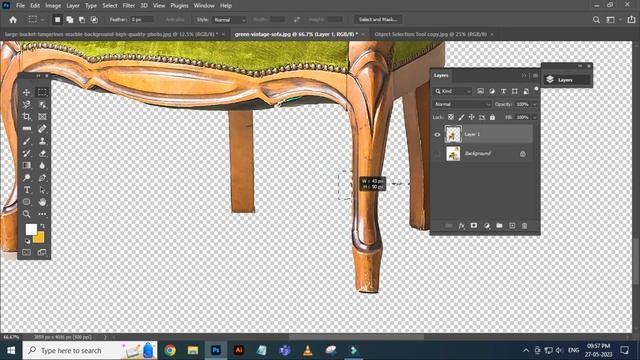Screen dimensions: 640x360
Task: Select the Eraser tool
Action: [x=42, y=153]
